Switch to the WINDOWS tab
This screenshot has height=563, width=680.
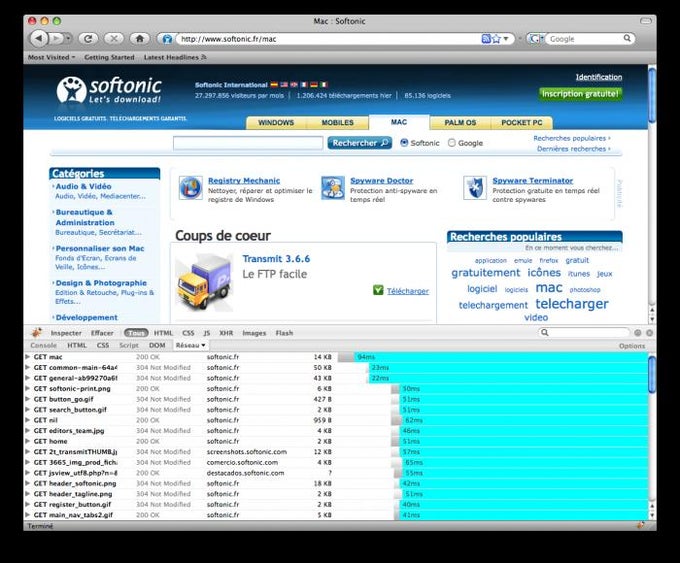tap(276, 122)
